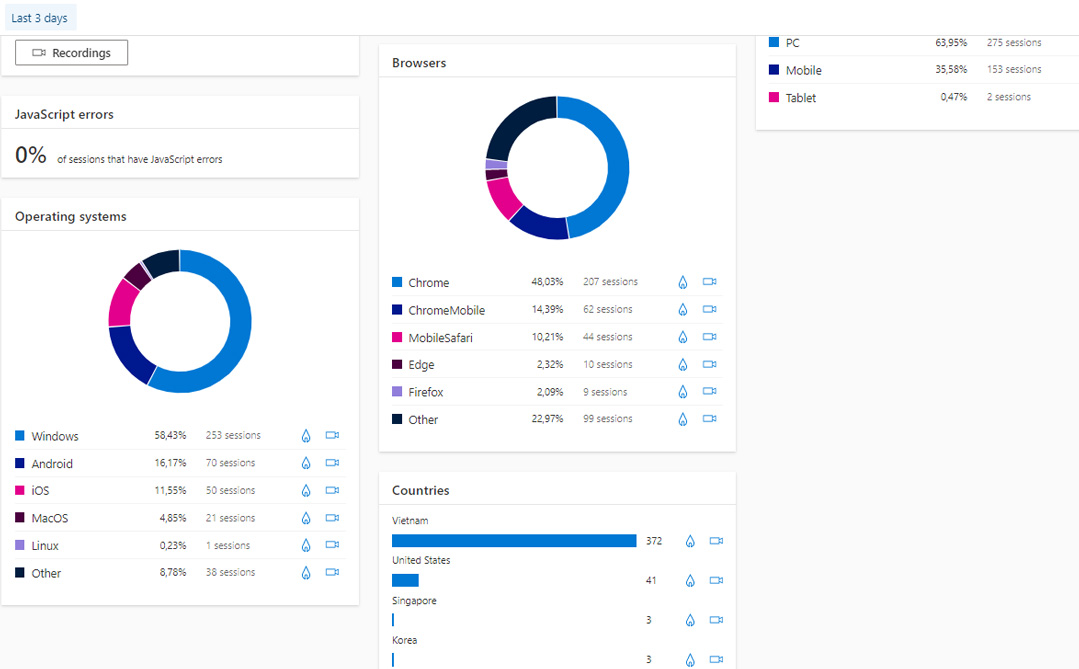
Task: Click the Edge browser label
Action: (x=421, y=365)
